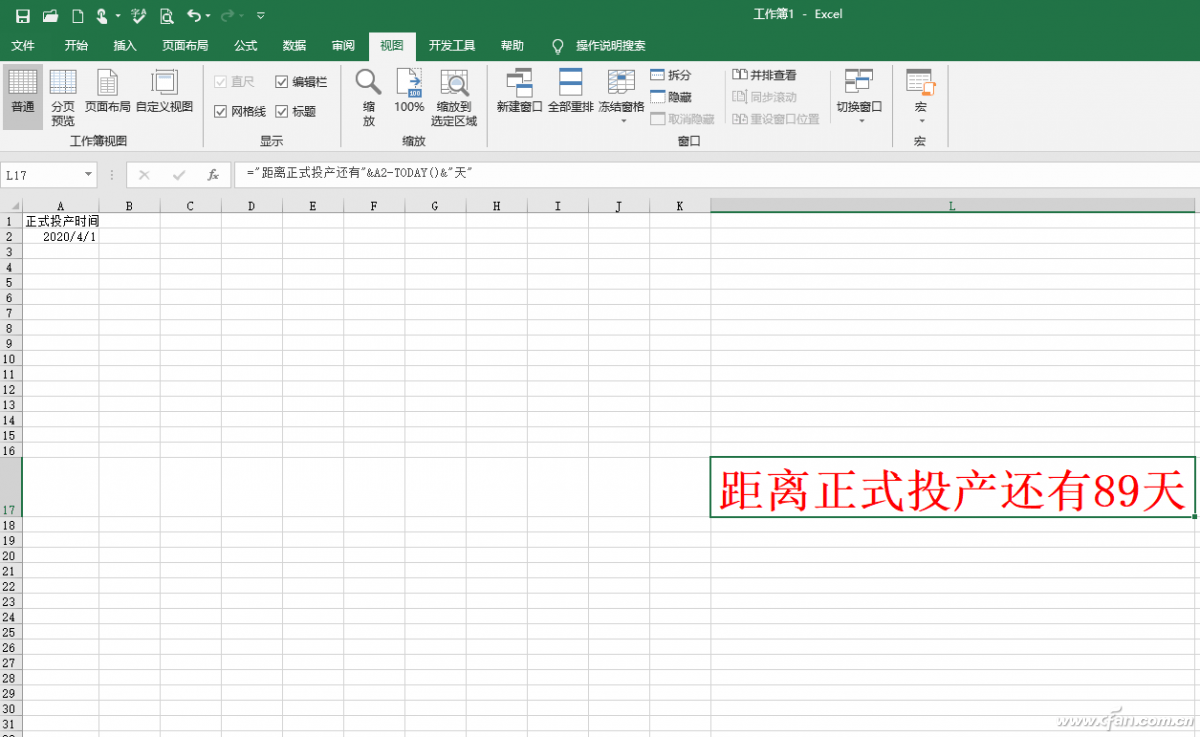Click the Hide window button
This screenshot has height=737, width=1200.
tap(671, 97)
